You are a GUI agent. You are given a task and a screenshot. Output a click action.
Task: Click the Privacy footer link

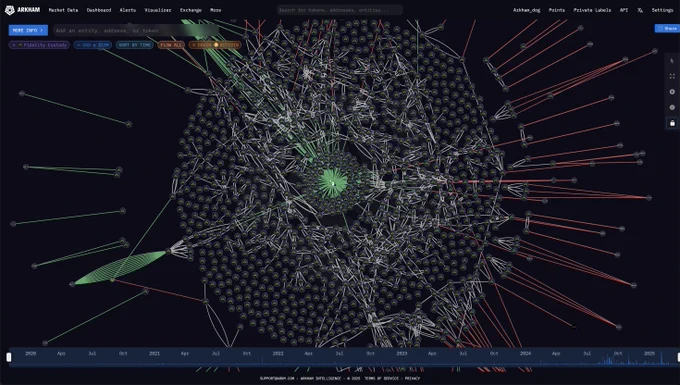[412, 378]
